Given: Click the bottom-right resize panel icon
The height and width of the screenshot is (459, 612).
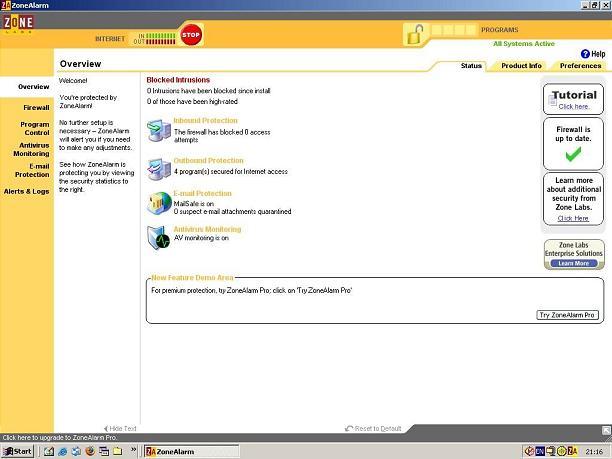Looking at the screenshot, I should pyautogui.click(x=606, y=431).
